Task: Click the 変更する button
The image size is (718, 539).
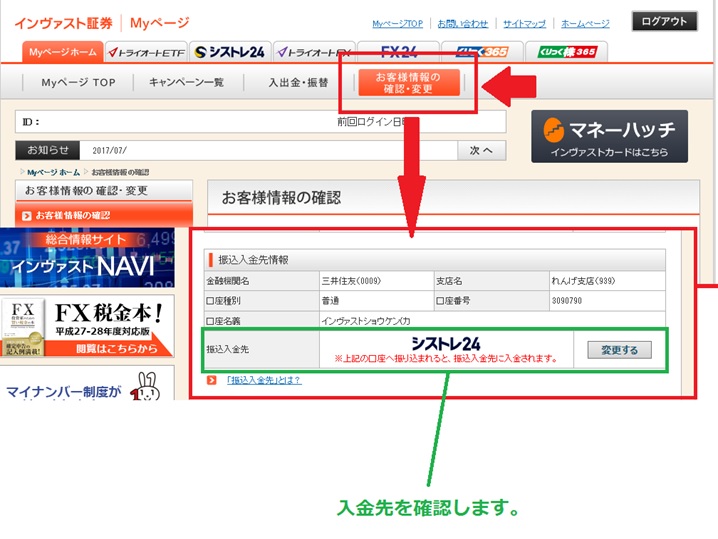Action: 619,350
